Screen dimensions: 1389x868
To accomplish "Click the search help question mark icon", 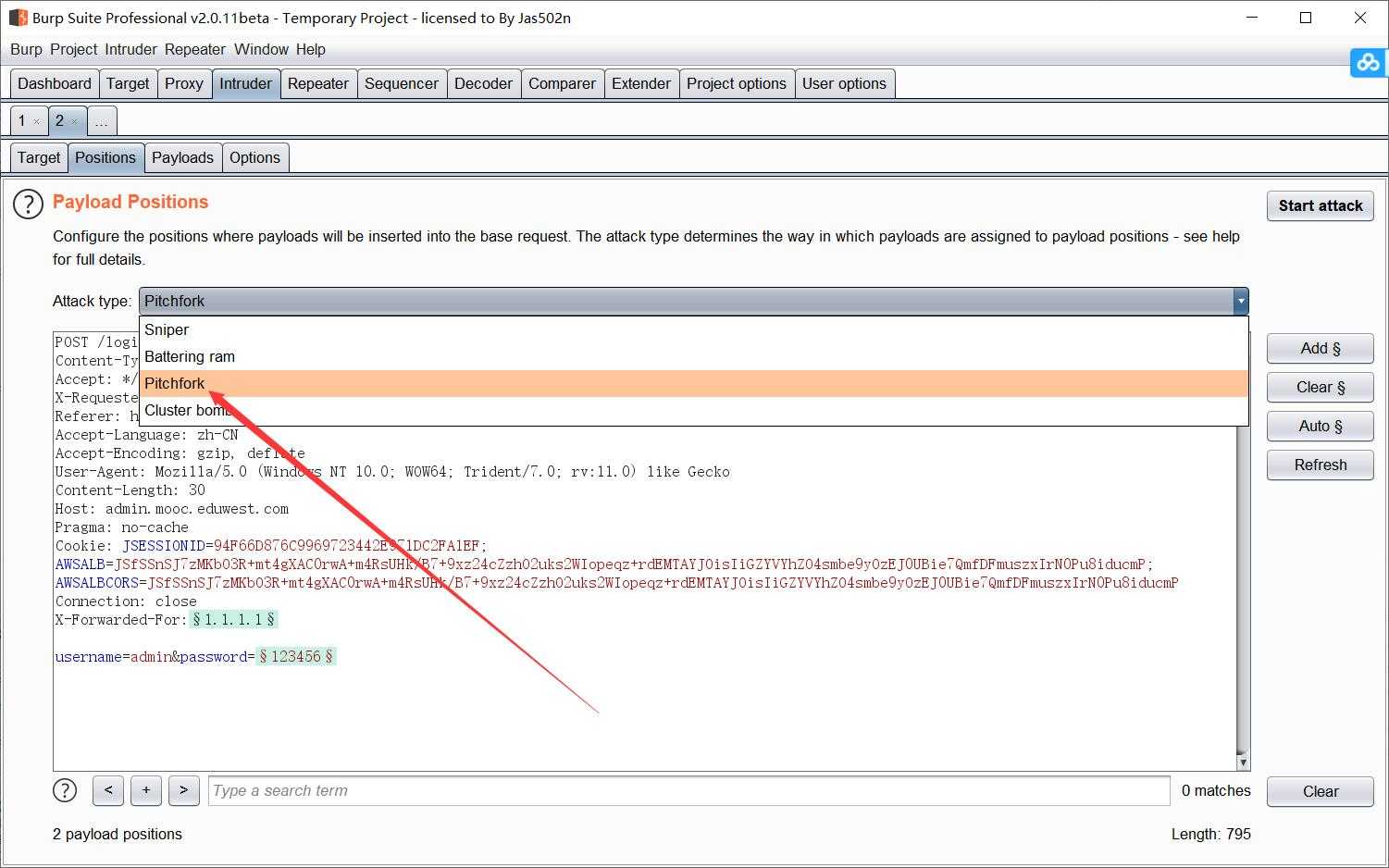I will [x=65, y=790].
